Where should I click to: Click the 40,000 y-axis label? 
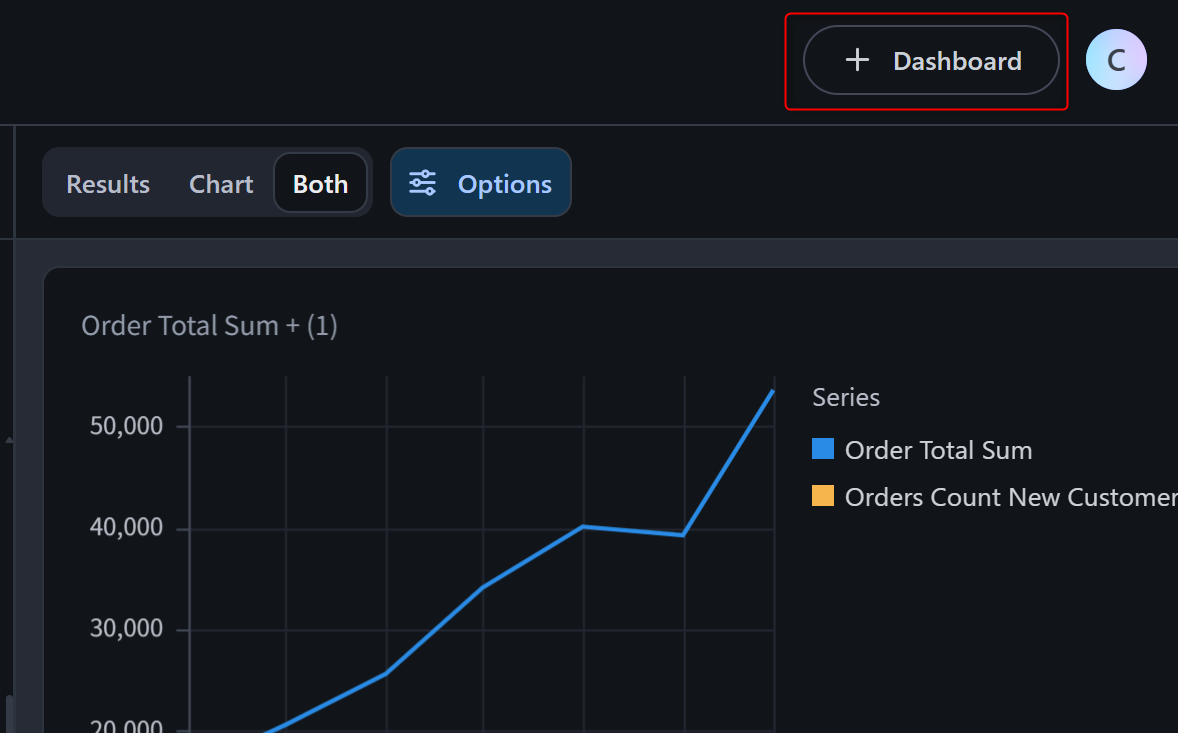[x=126, y=528]
